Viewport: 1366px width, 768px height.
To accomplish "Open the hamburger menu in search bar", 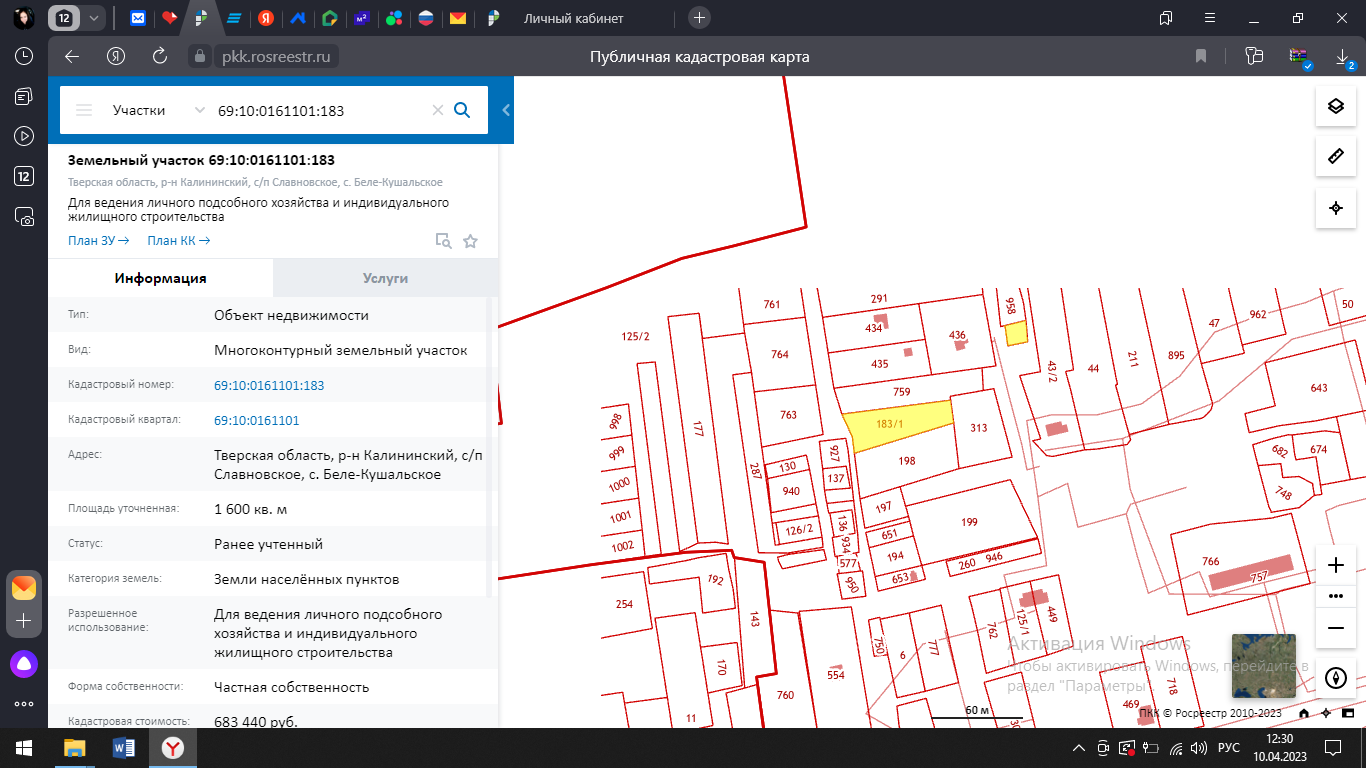I will [84, 110].
